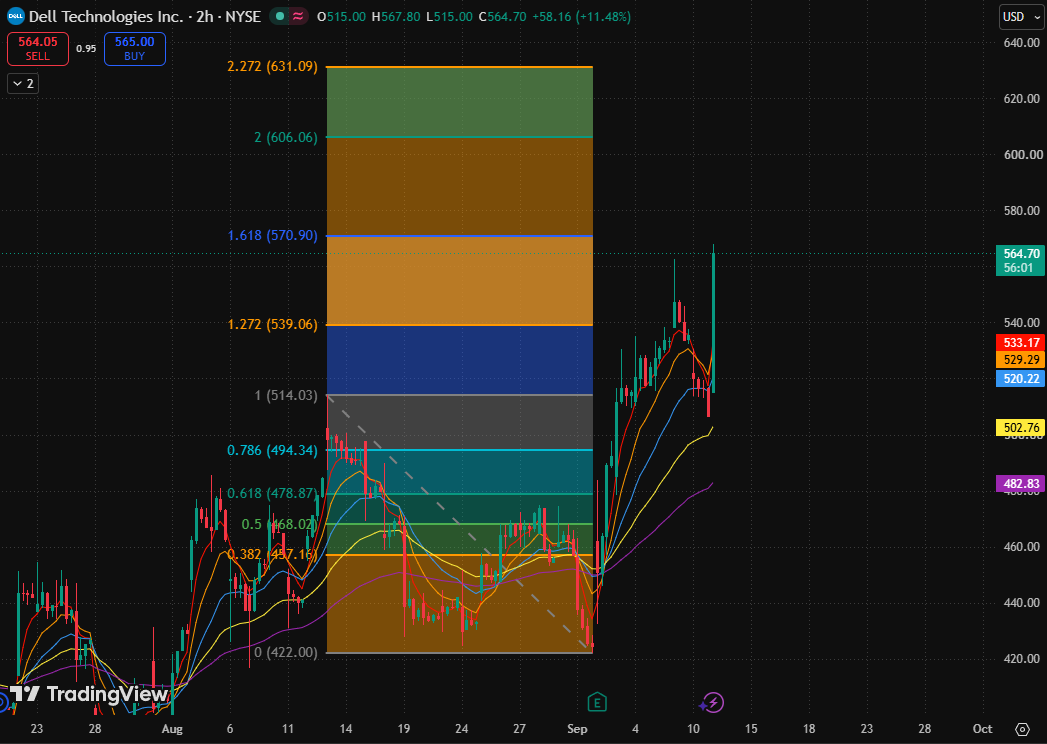Click the blue 520.22 price tag
This screenshot has width=1047, height=744.
point(1020,379)
